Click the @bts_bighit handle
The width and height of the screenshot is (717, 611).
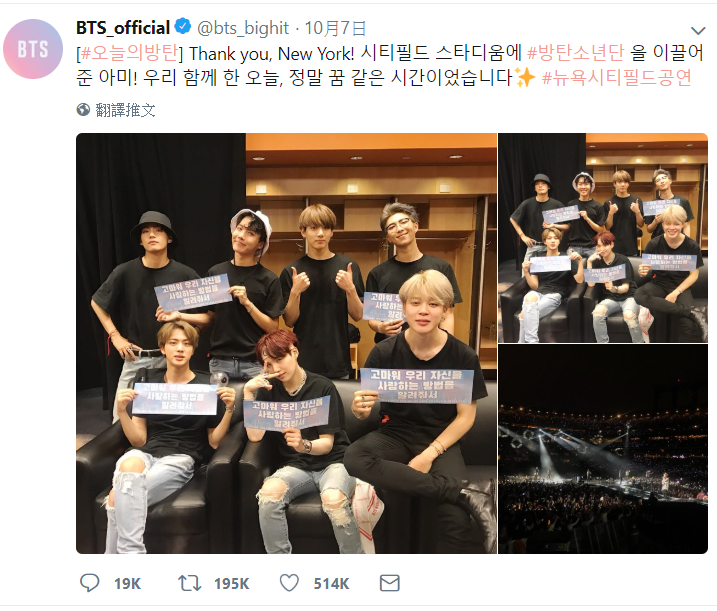(x=243, y=28)
